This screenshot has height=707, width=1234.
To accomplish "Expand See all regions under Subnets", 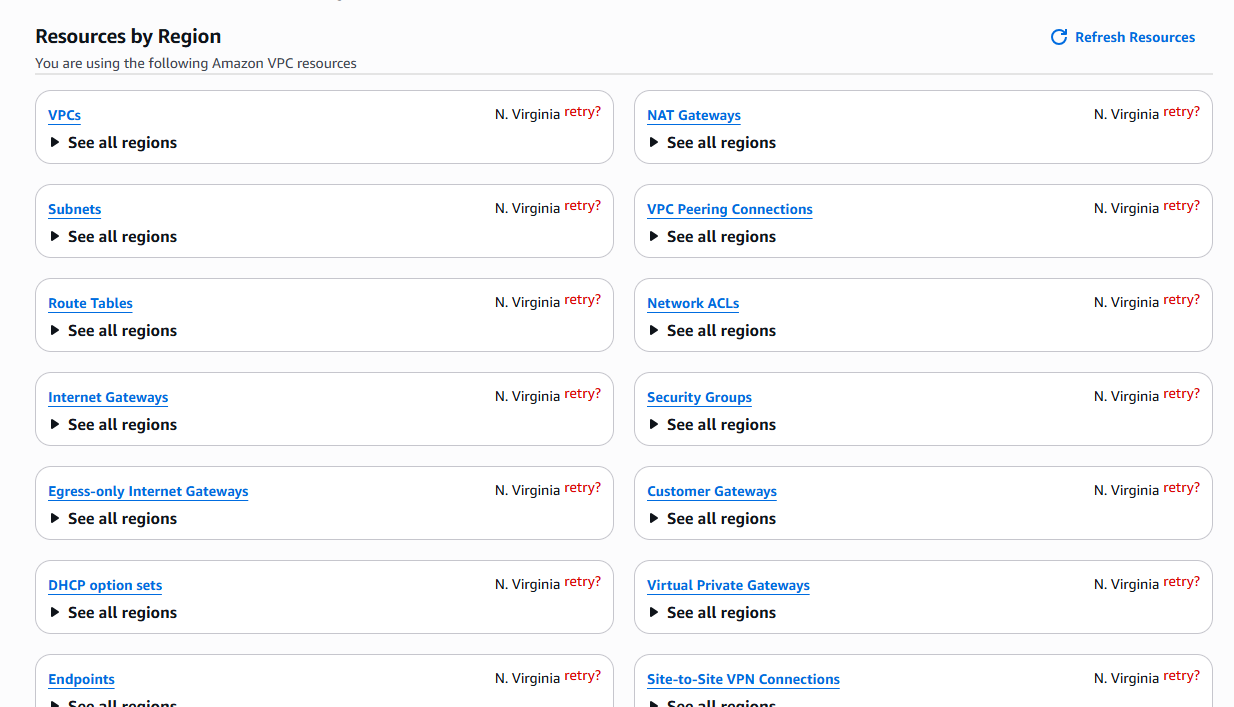I will pyautogui.click(x=112, y=237).
